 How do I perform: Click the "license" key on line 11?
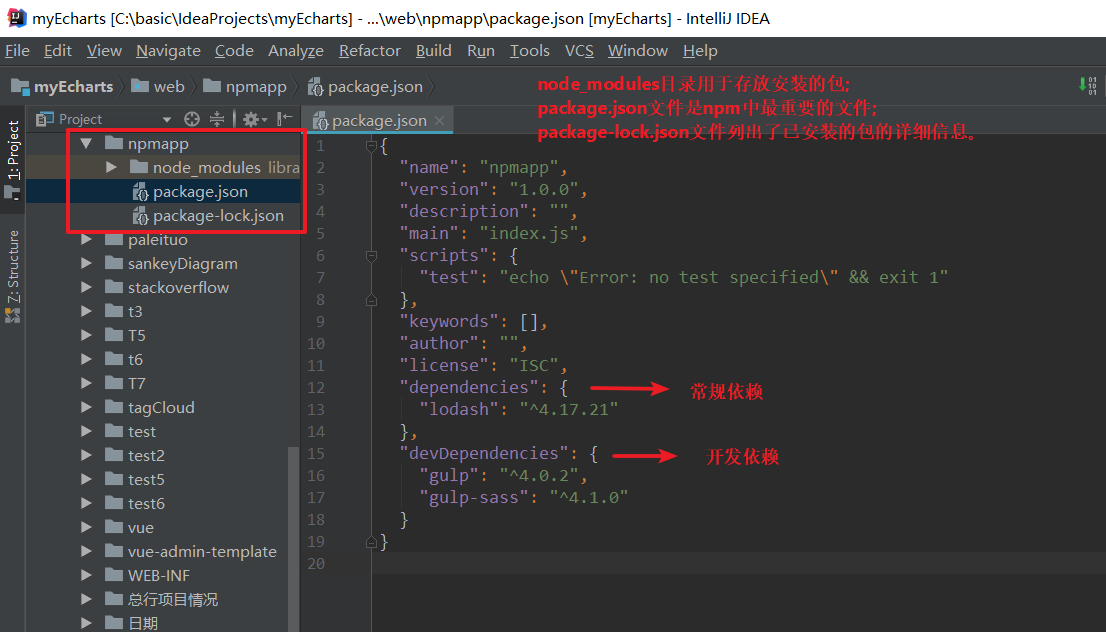444,365
